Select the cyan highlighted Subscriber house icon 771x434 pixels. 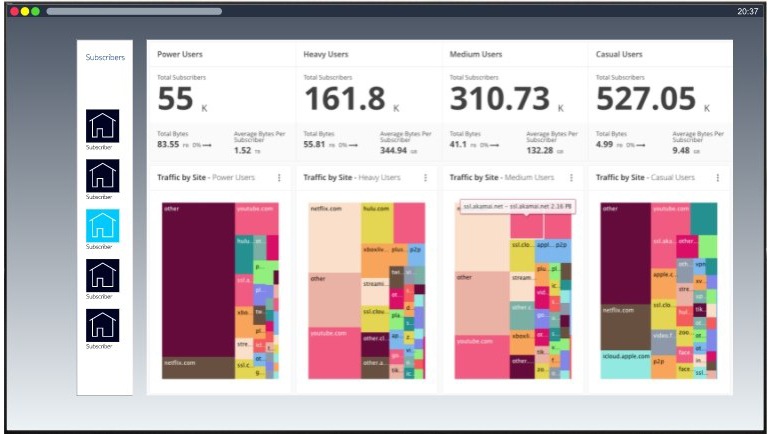(x=103, y=226)
